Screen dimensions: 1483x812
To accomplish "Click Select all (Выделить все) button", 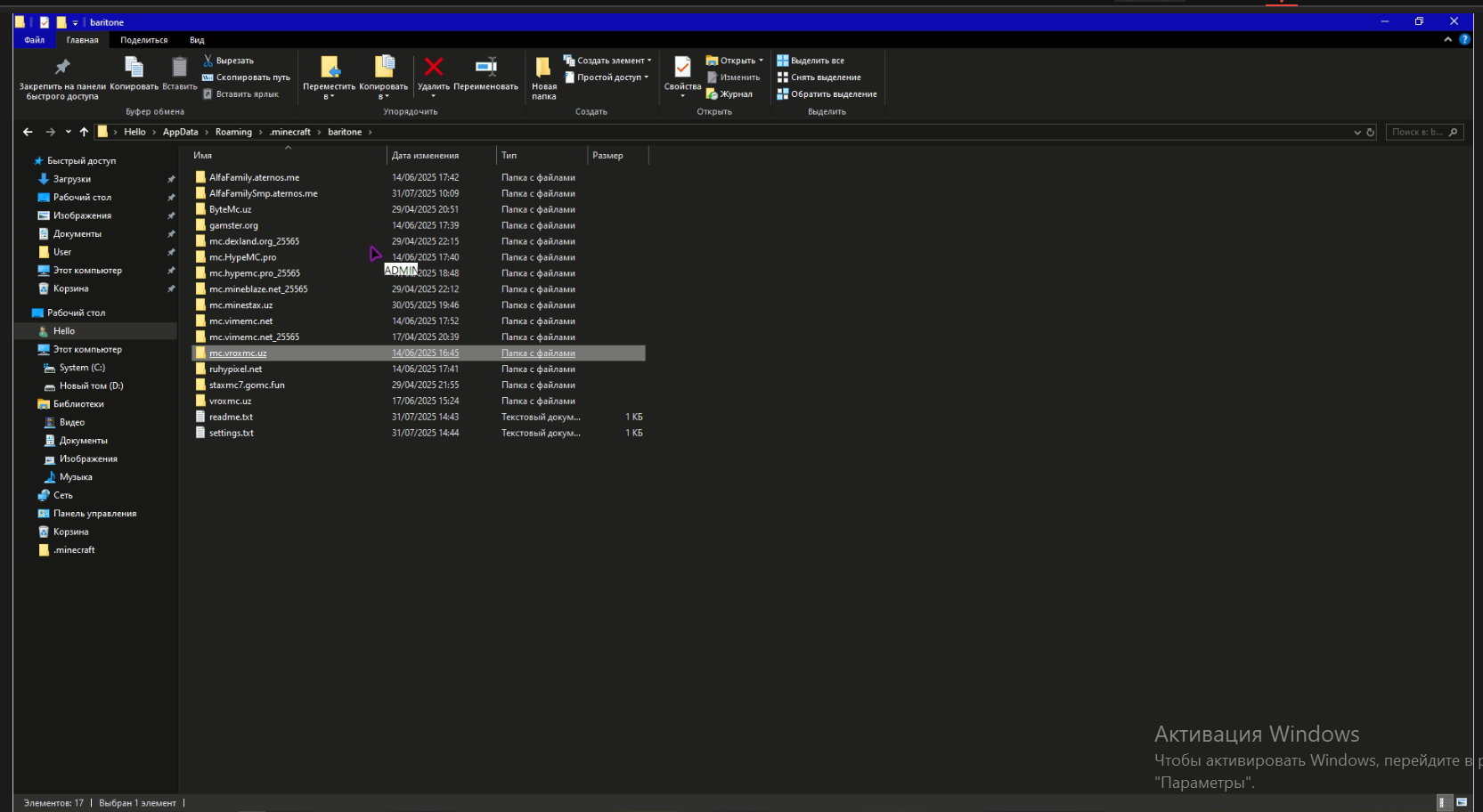I will coord(811,61).
